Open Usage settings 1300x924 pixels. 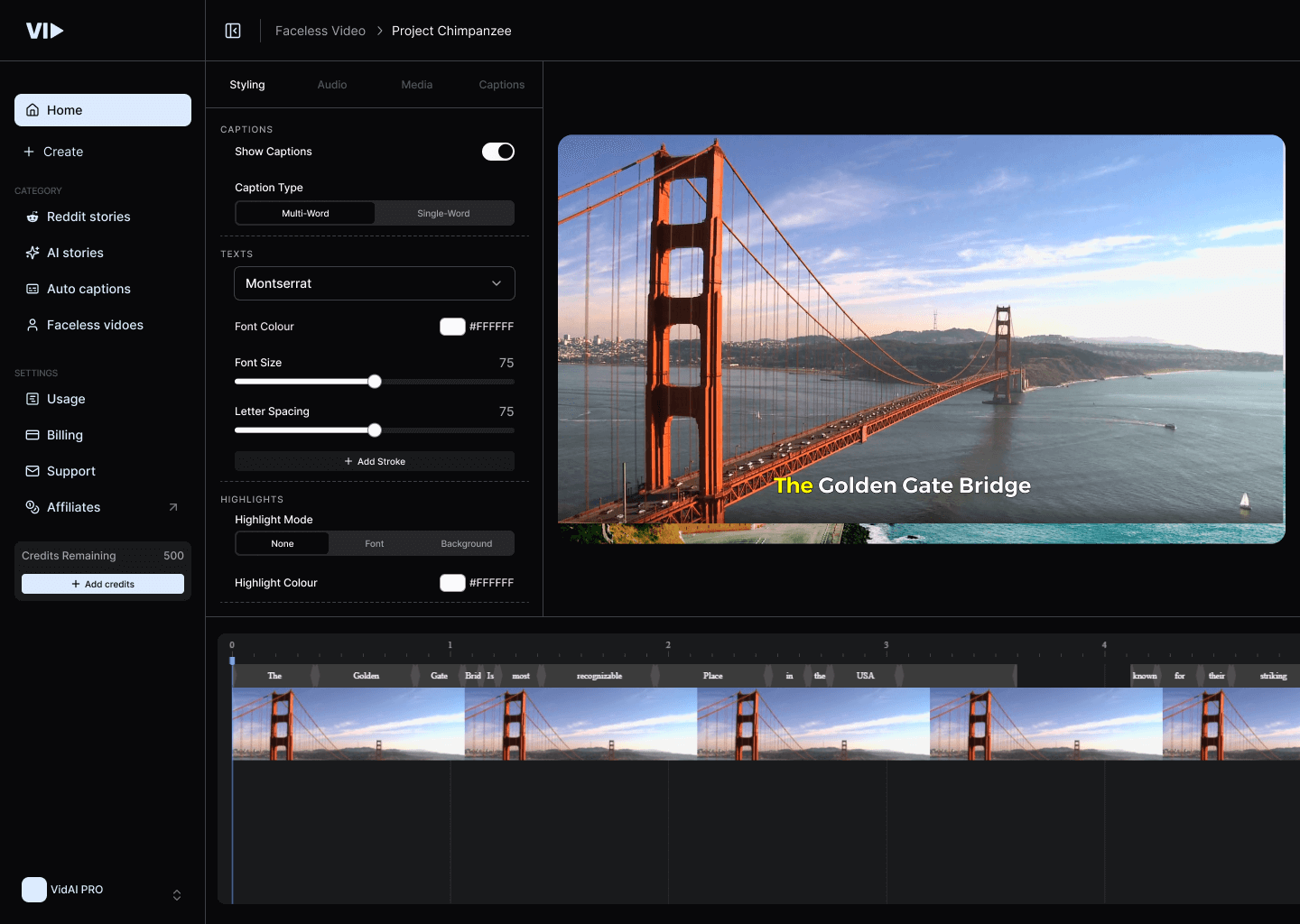(66, 399)
